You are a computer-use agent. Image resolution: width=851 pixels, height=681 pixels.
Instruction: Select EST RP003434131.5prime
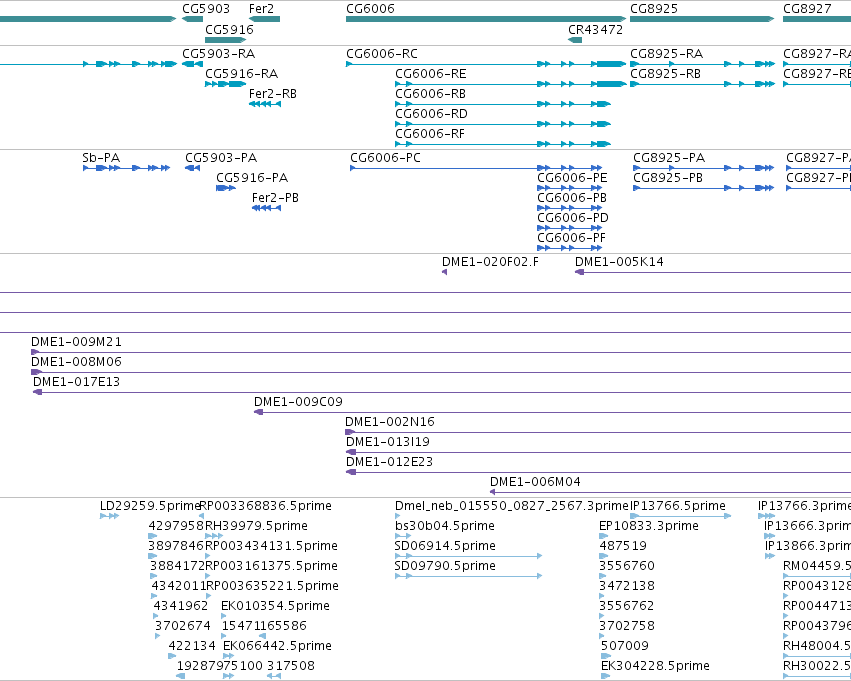click(208, 557)
